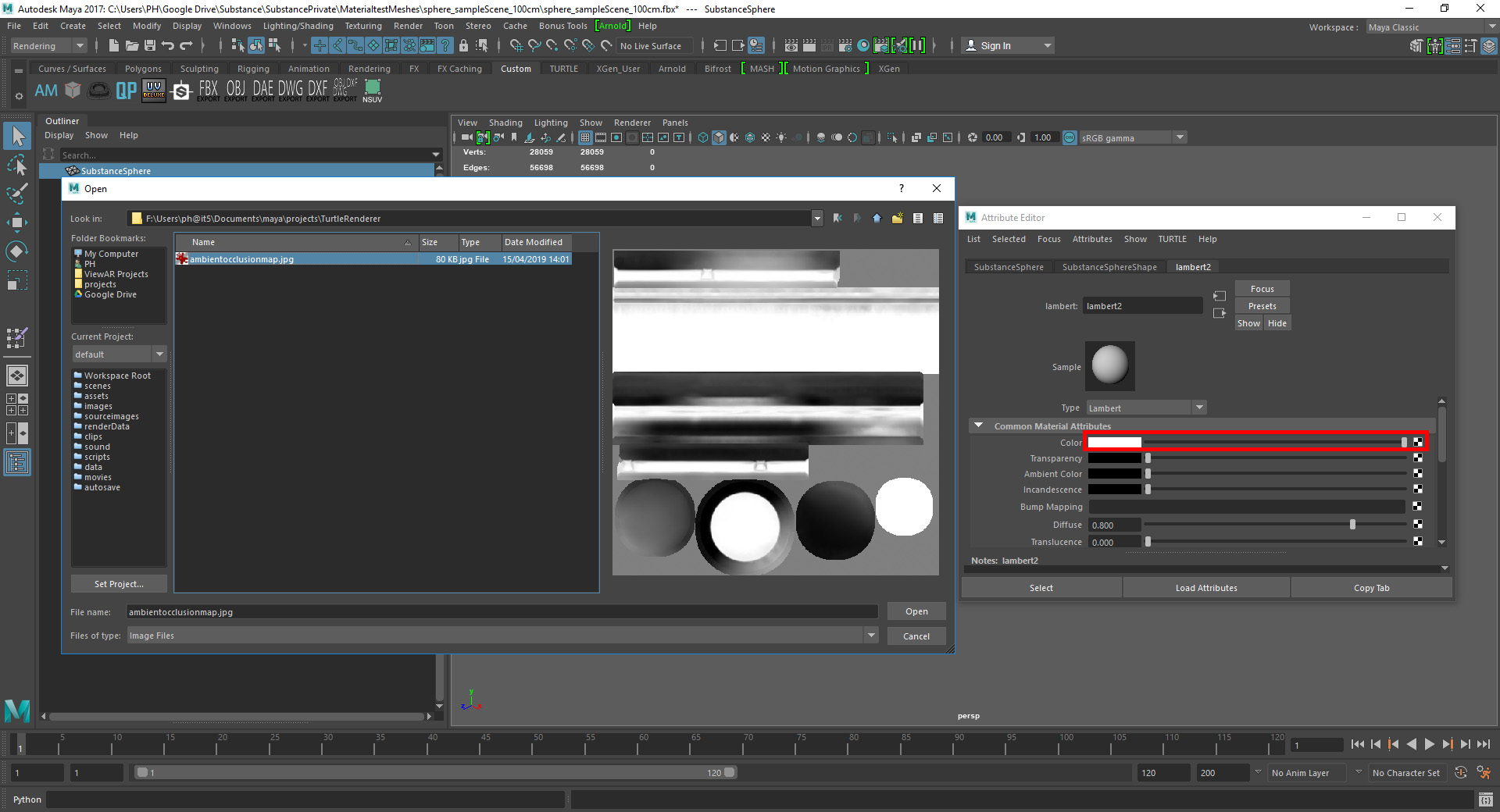This screenshot has width=1500, height=812.
Task: Open the Rendering menu set dropdown
Action: click(48, 46)
